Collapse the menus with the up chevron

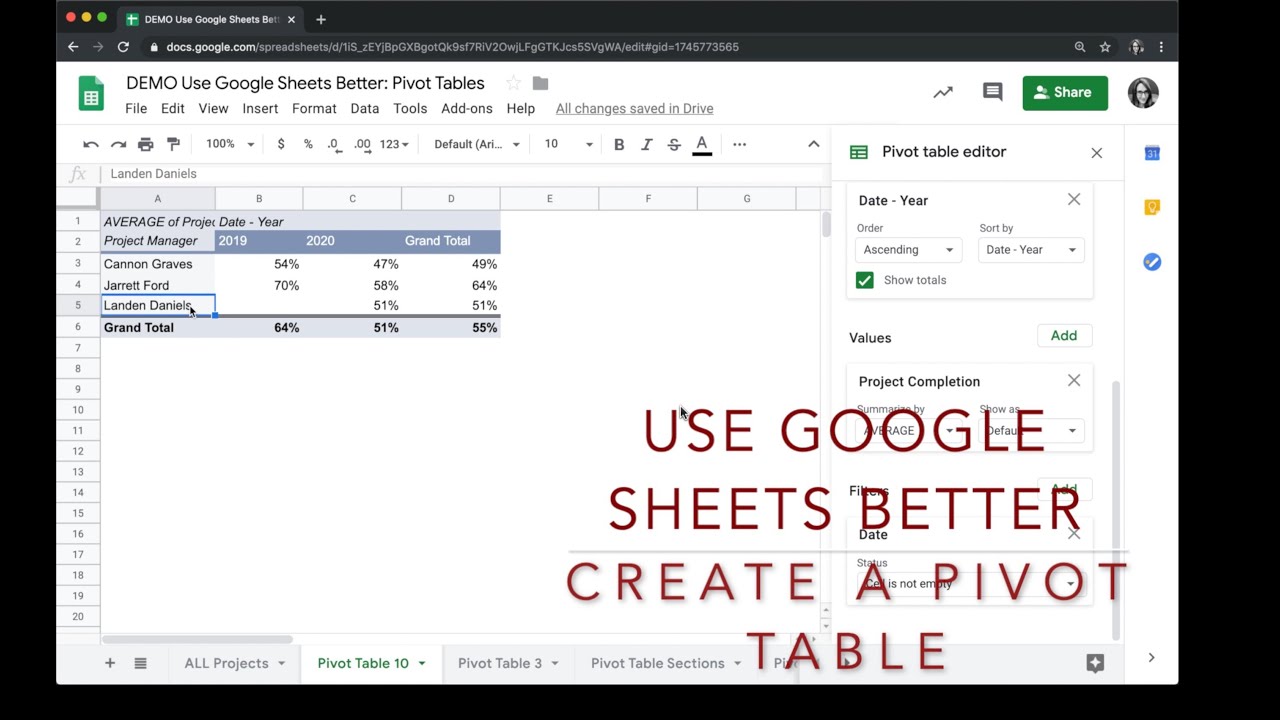[x=814, y=144]
